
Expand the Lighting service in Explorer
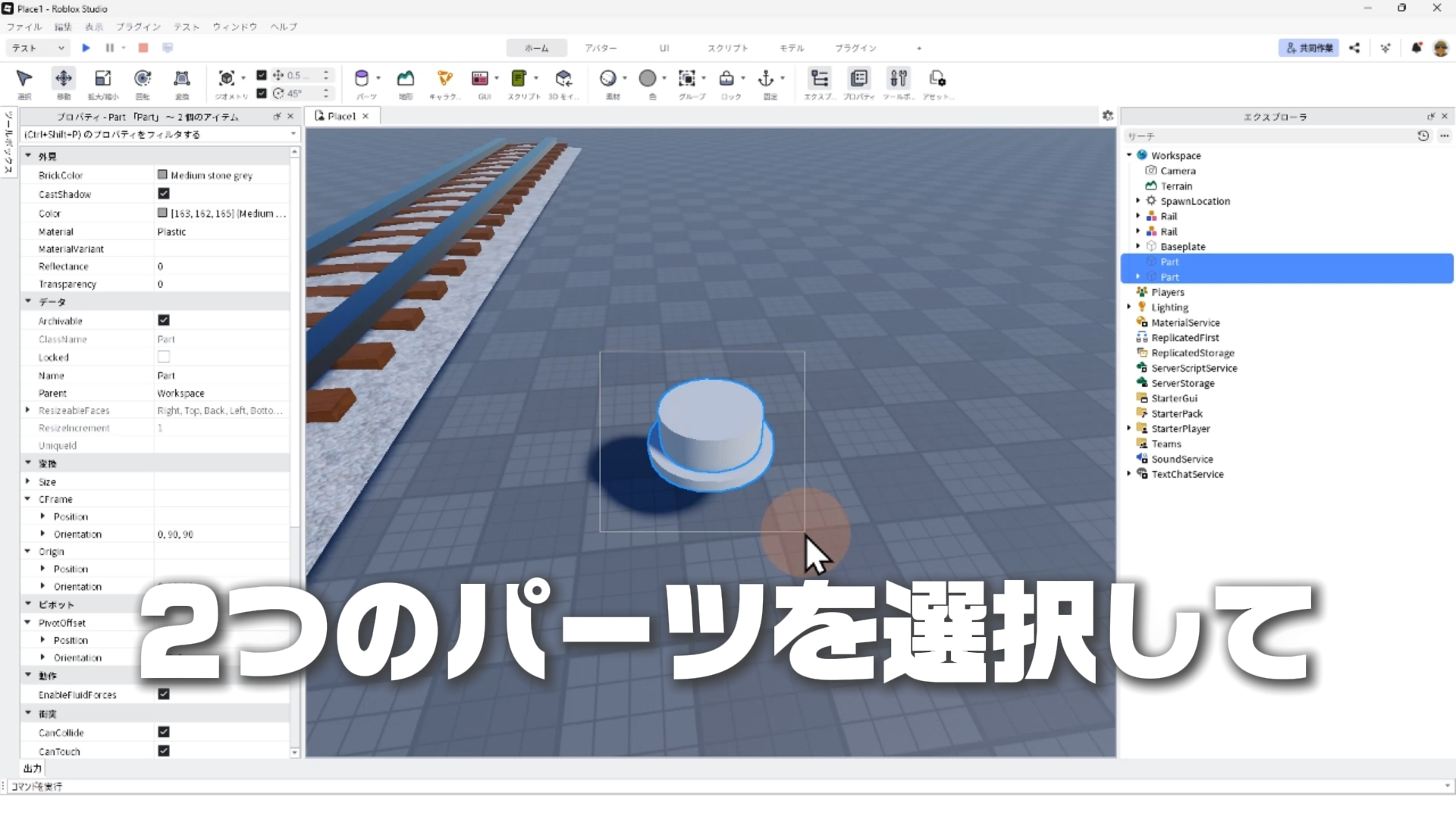point(1129,307)
